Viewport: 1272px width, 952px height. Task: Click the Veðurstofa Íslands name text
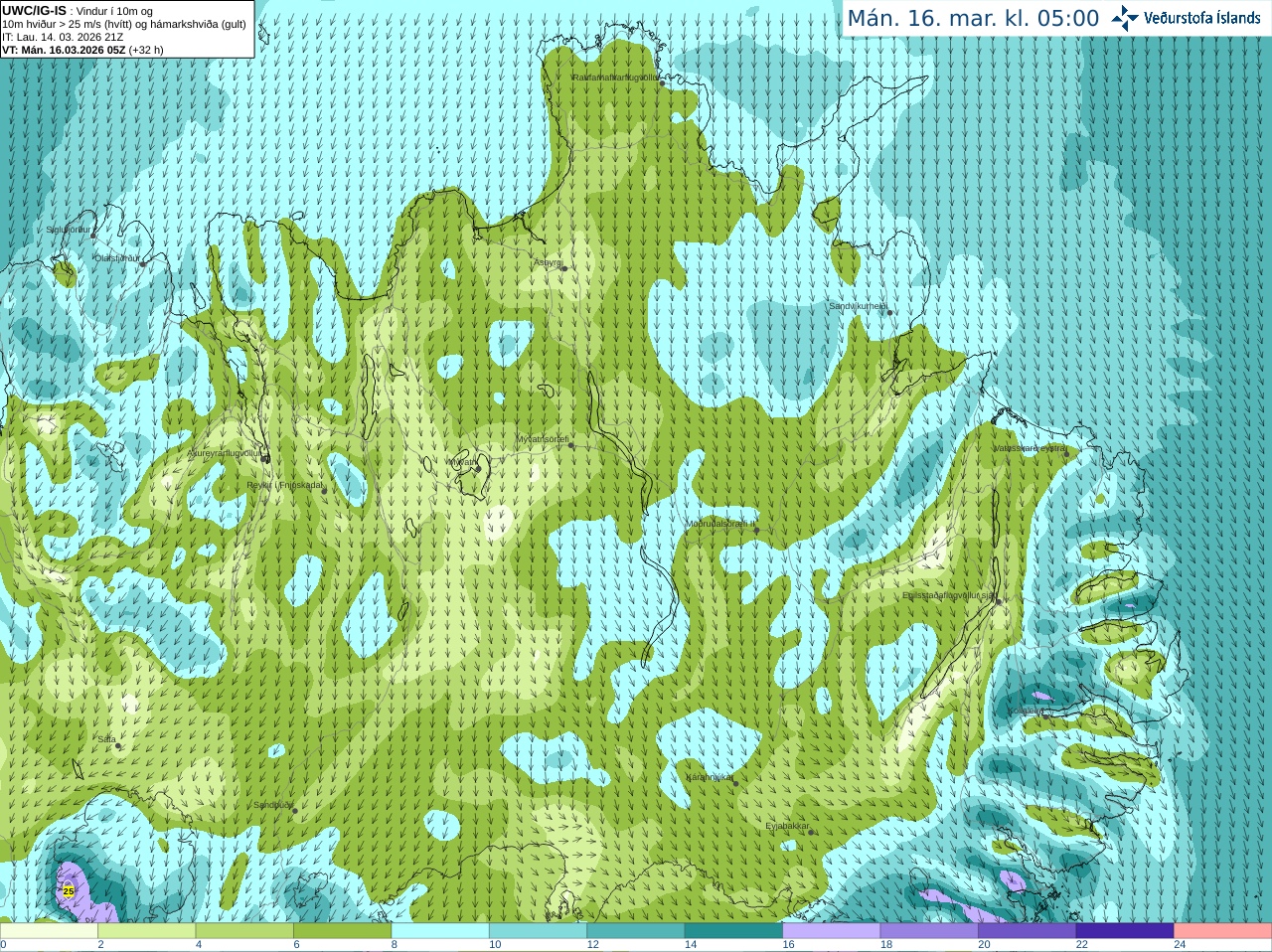coord(1201,18)
